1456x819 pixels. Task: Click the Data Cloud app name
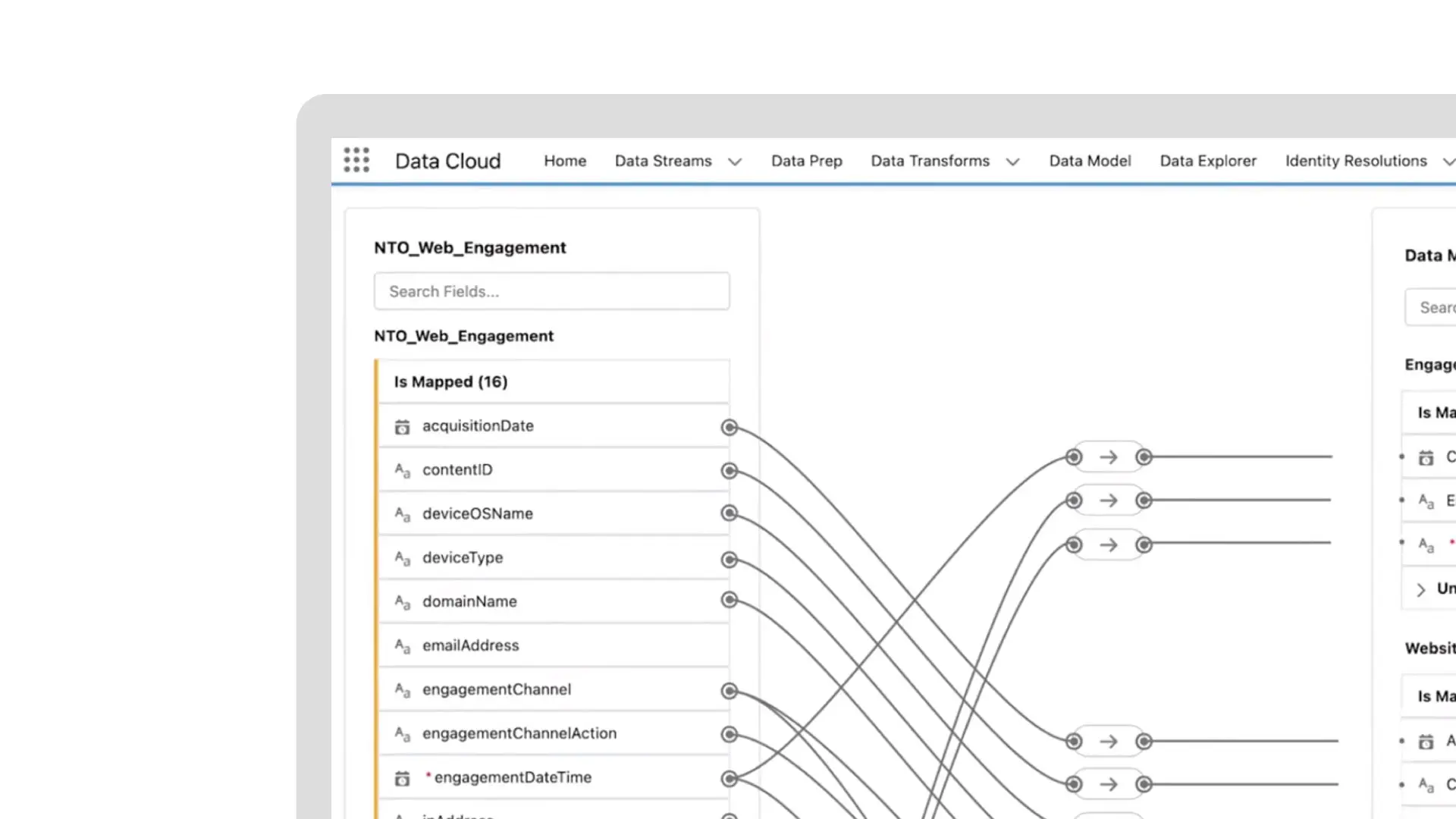[448, 161]
